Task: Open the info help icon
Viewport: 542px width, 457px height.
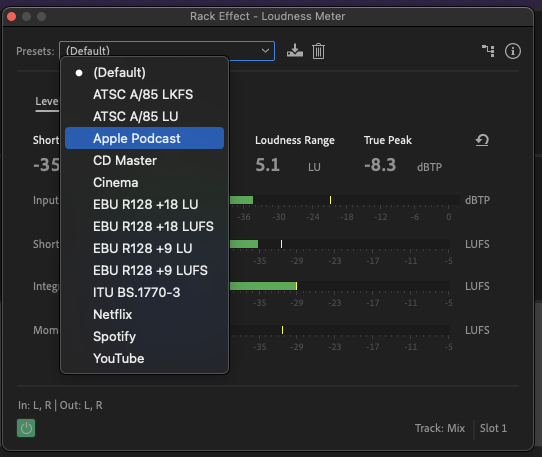Action: click(x=513, y=51)
